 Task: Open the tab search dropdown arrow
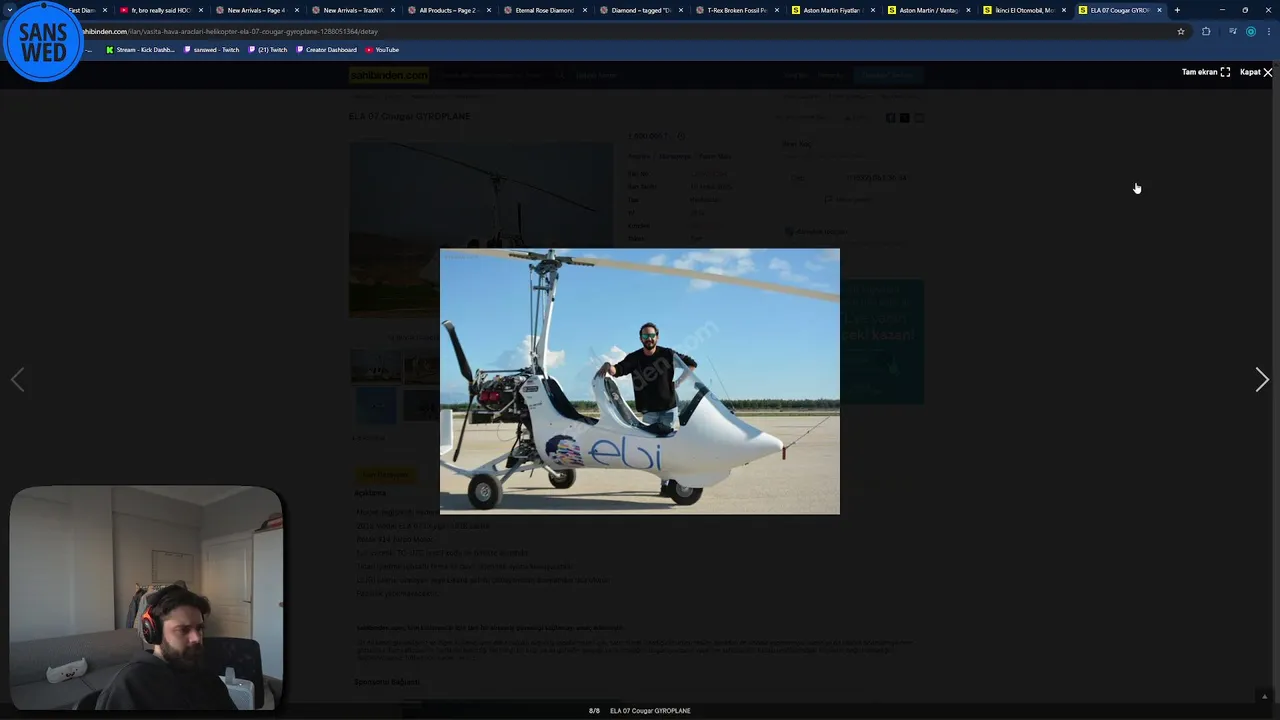point(10,10)
